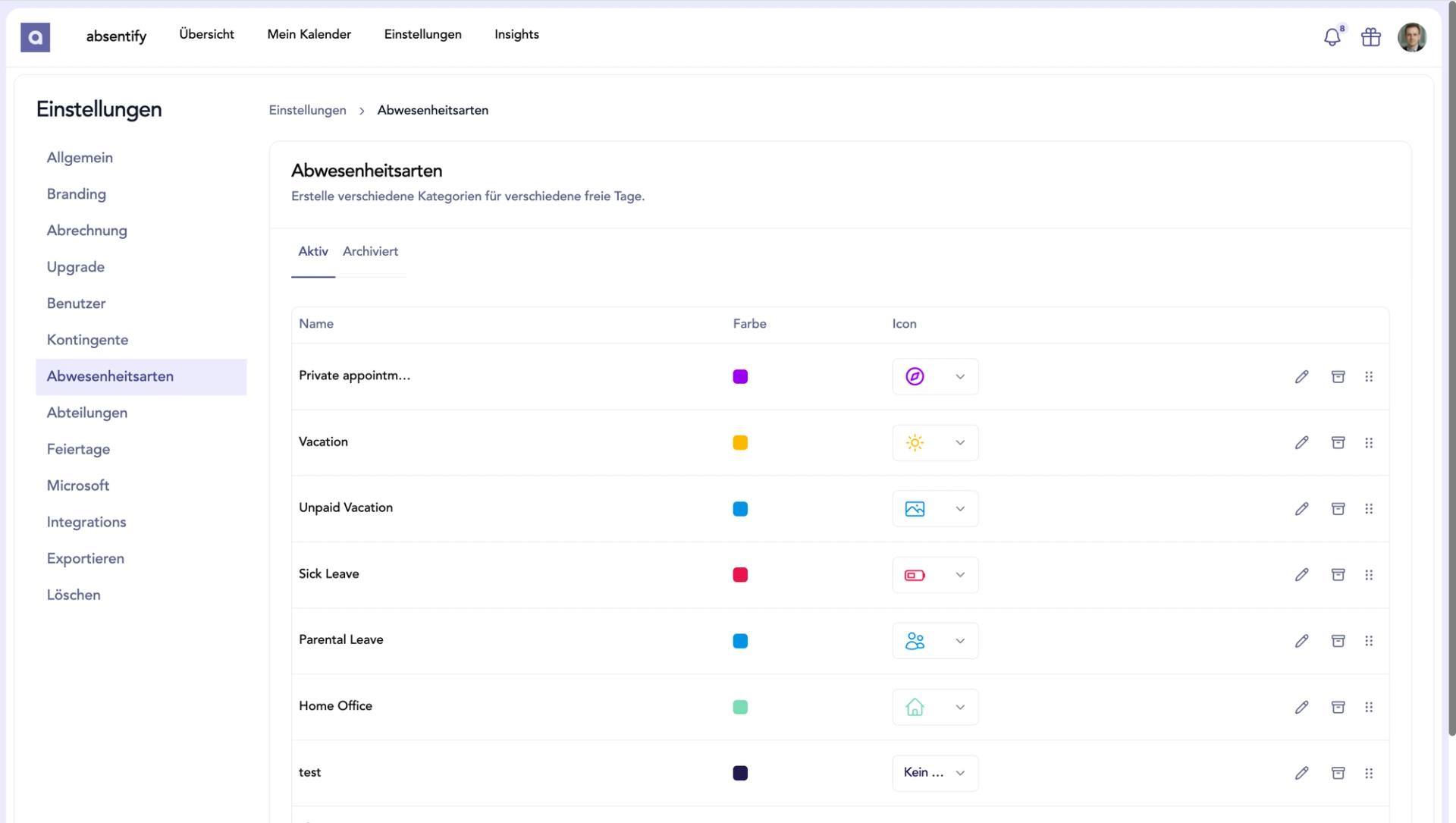Go to Feiertage settings
The image size is (1456, 823).
click(x=78, y=449)
